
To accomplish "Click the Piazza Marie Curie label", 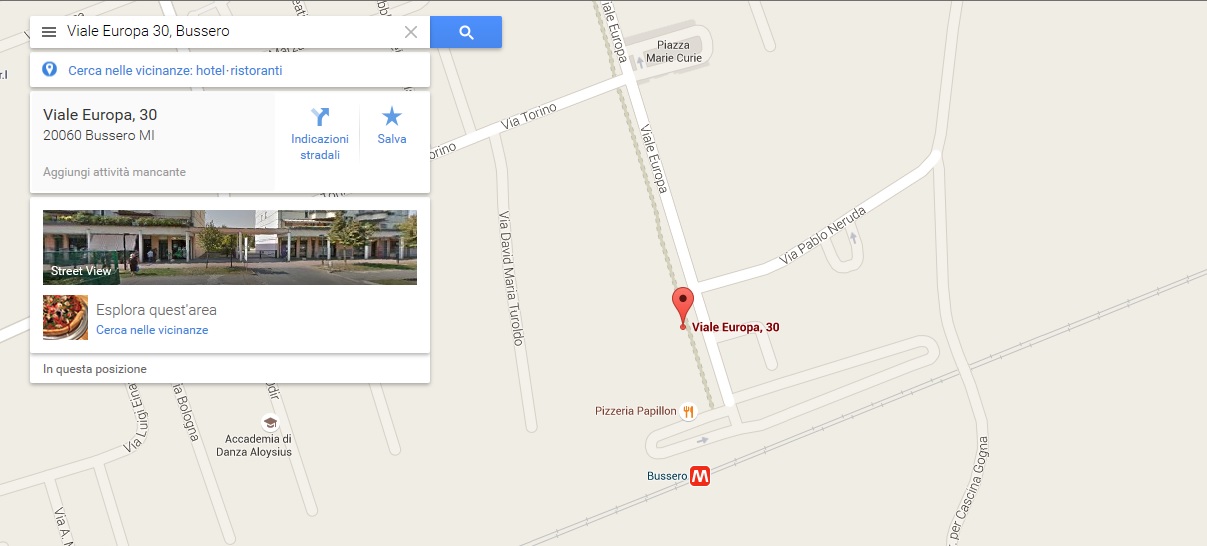I will (x=674, y=51).
